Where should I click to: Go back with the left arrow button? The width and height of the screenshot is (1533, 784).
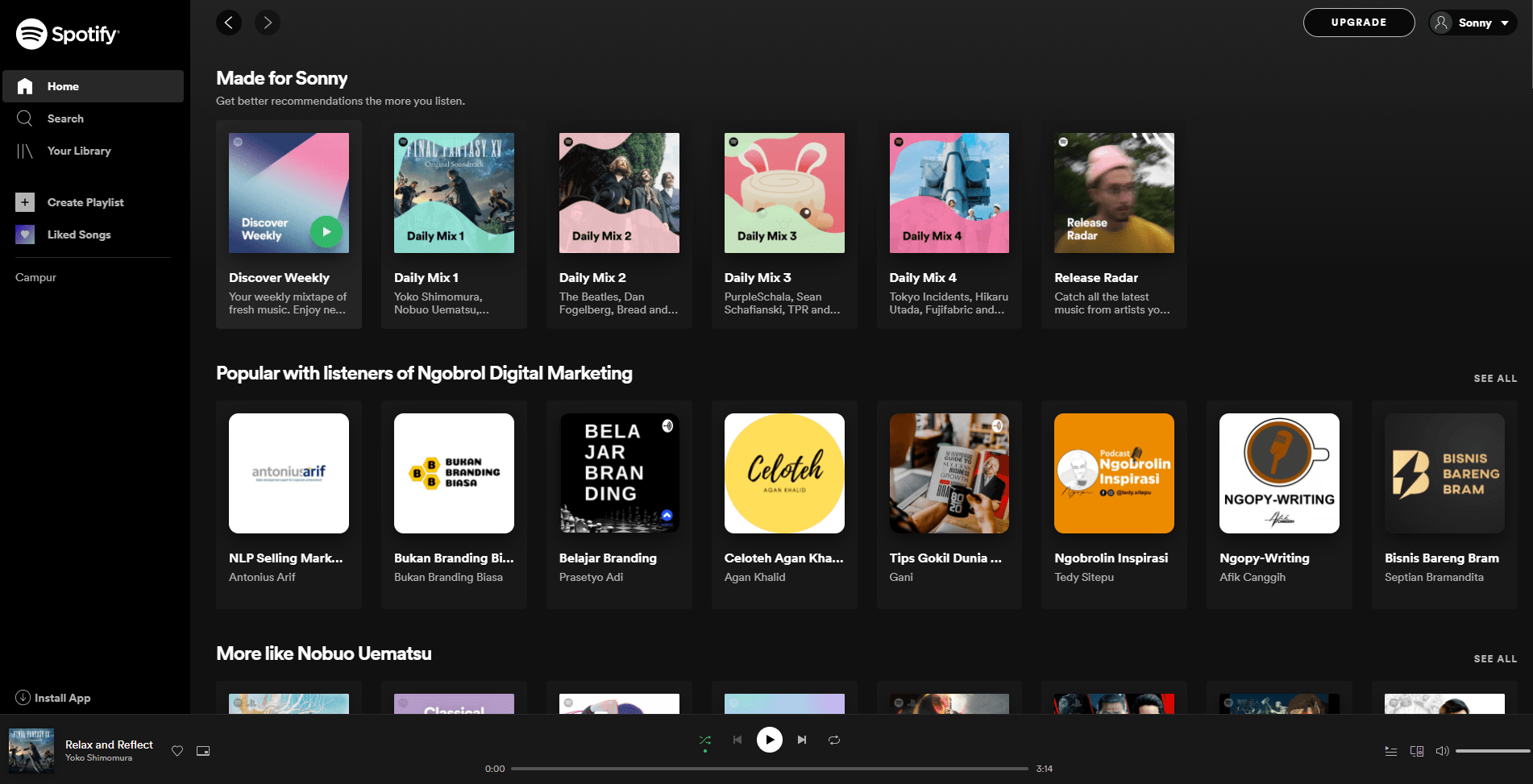coord(229,23)
